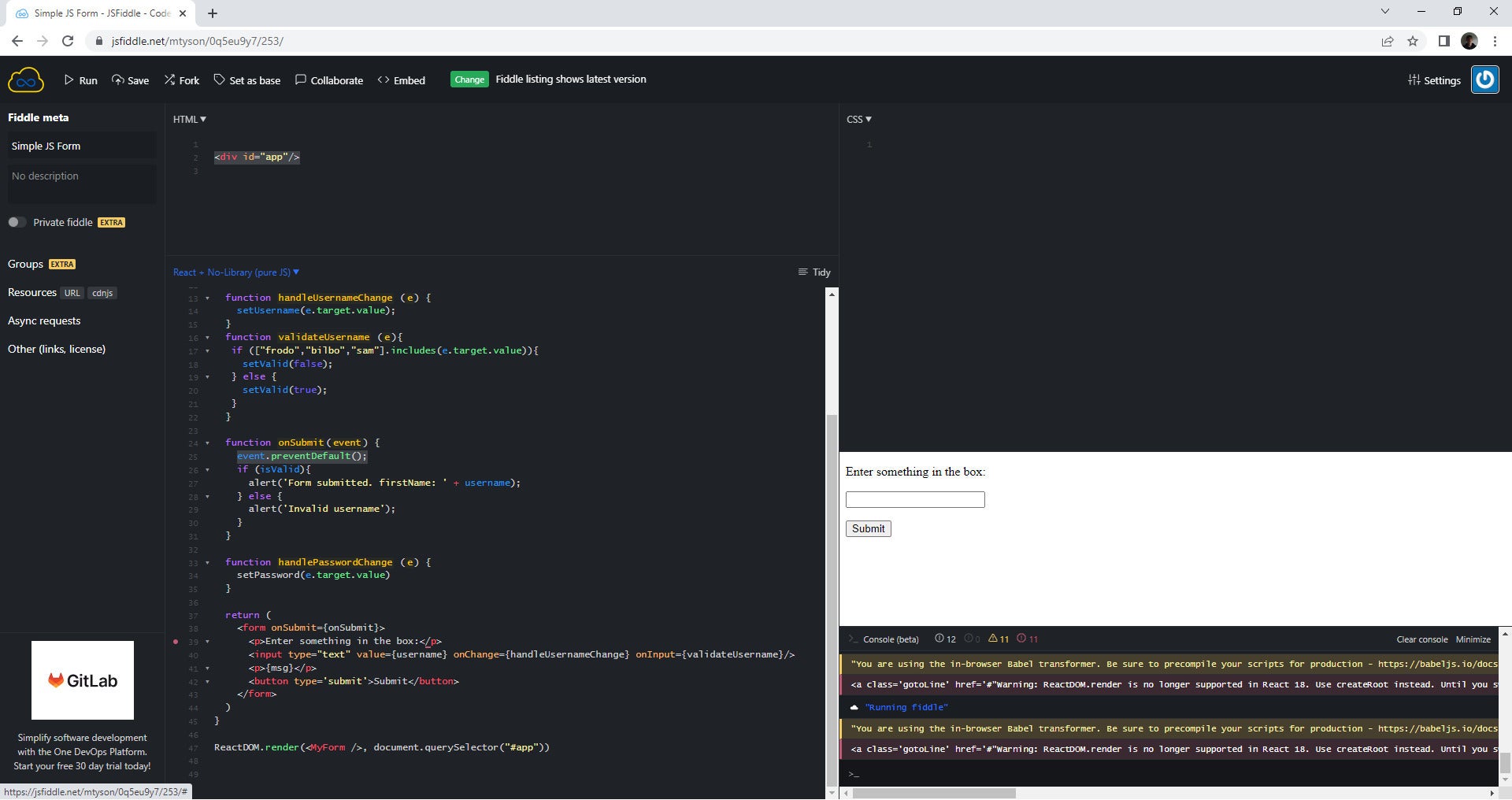This screenshot has height=800, width=1512.
Task: Collapse code fold arrow at line 33
Action: pos(207,563)
